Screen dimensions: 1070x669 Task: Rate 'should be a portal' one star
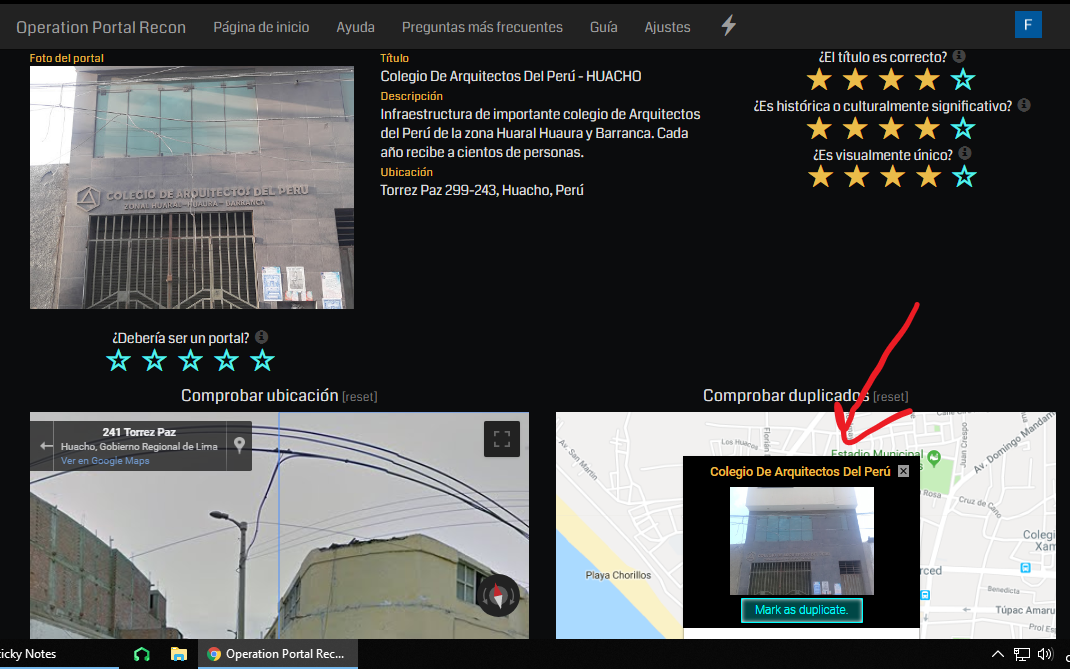click(119, 360)
